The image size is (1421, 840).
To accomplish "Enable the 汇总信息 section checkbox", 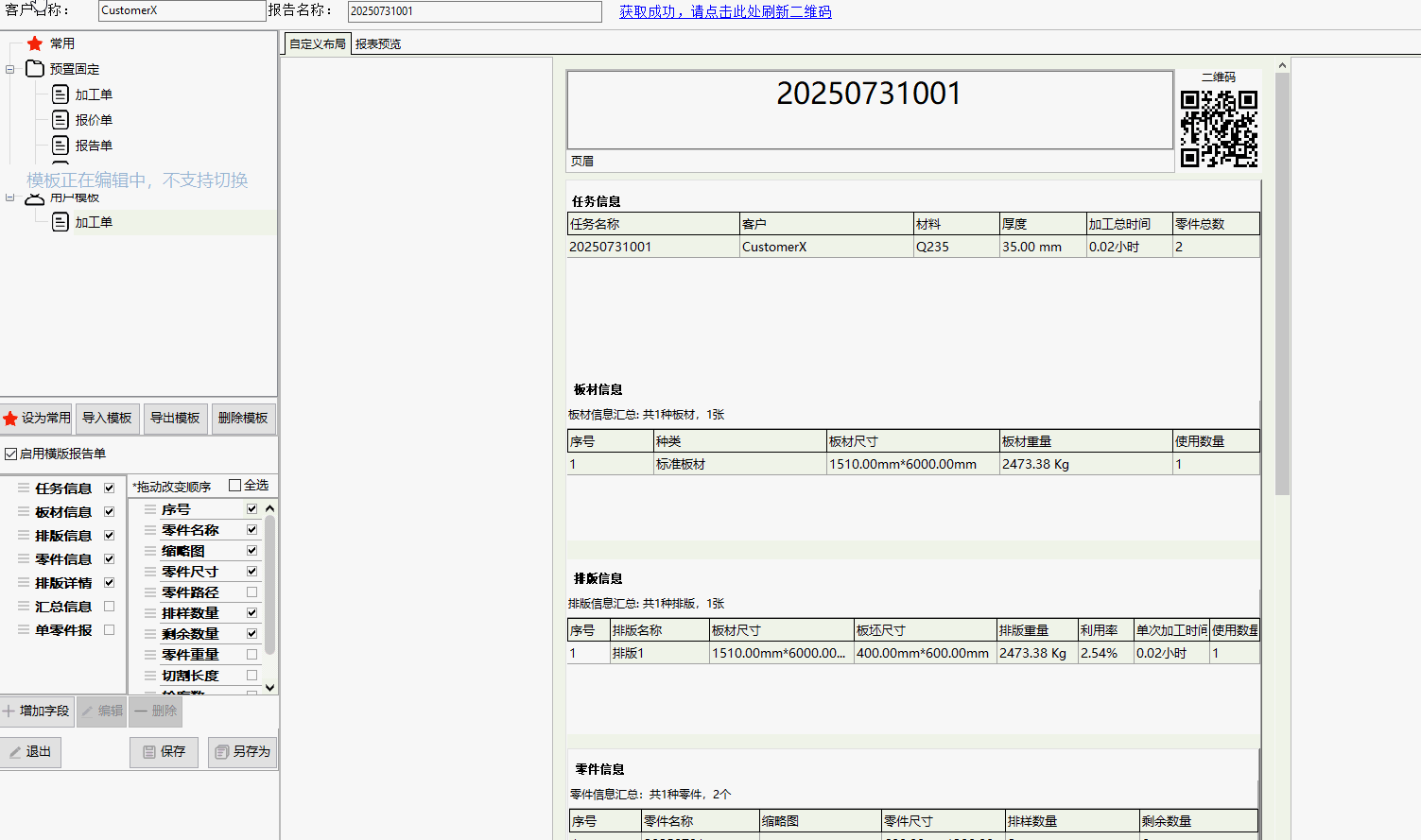I will [109, 607].
